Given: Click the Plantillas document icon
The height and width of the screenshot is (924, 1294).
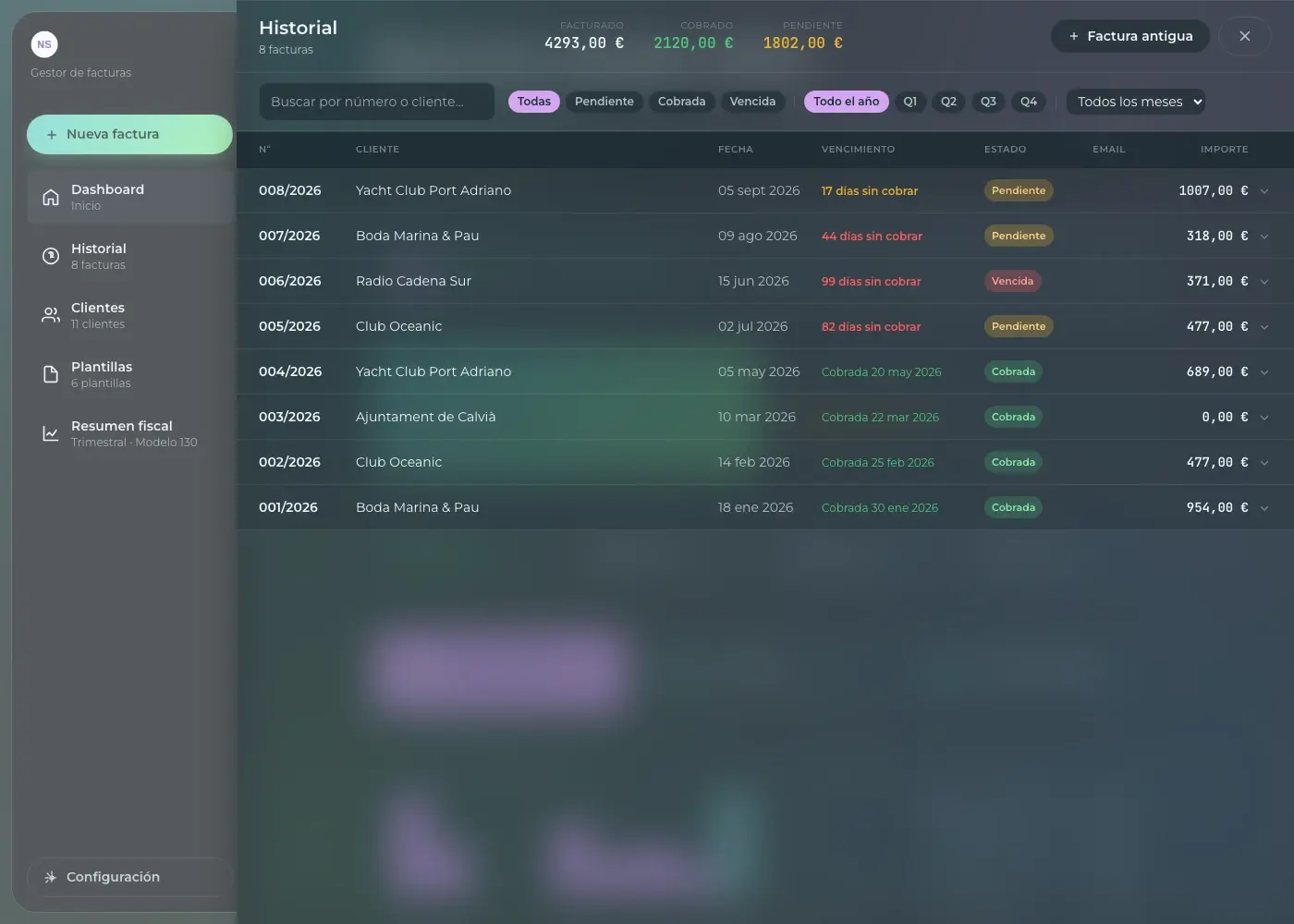Looking at the screenshot, I should [51, 374].
